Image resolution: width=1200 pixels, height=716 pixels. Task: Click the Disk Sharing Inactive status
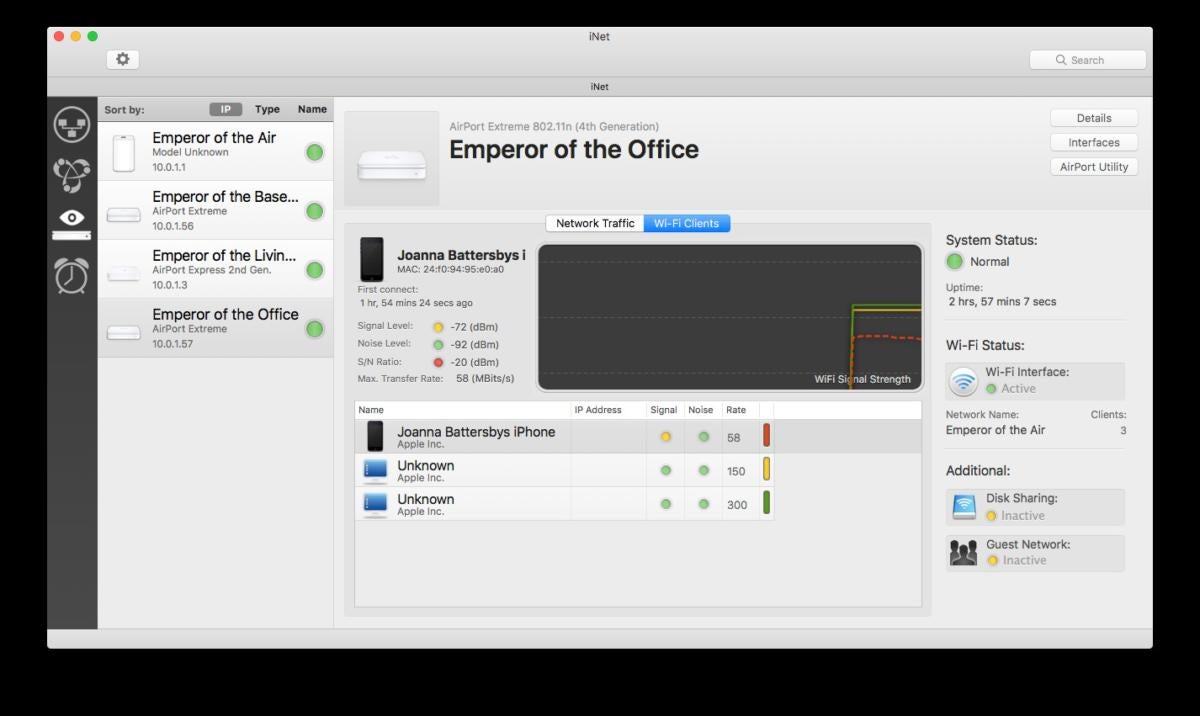click(1023, 516)
